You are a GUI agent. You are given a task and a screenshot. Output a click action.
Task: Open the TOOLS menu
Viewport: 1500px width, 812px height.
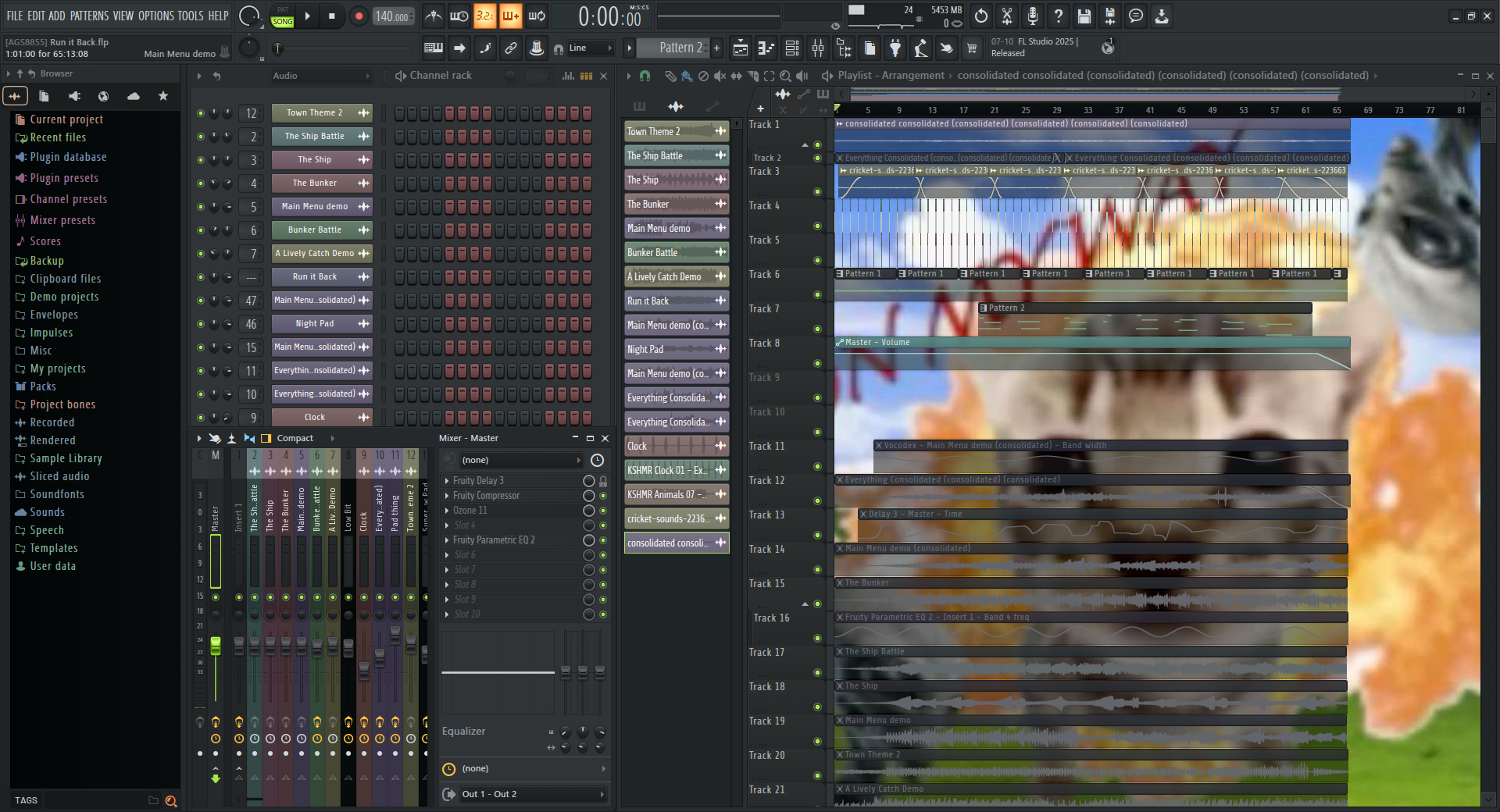pyautogui.click(x=191, y=16)
